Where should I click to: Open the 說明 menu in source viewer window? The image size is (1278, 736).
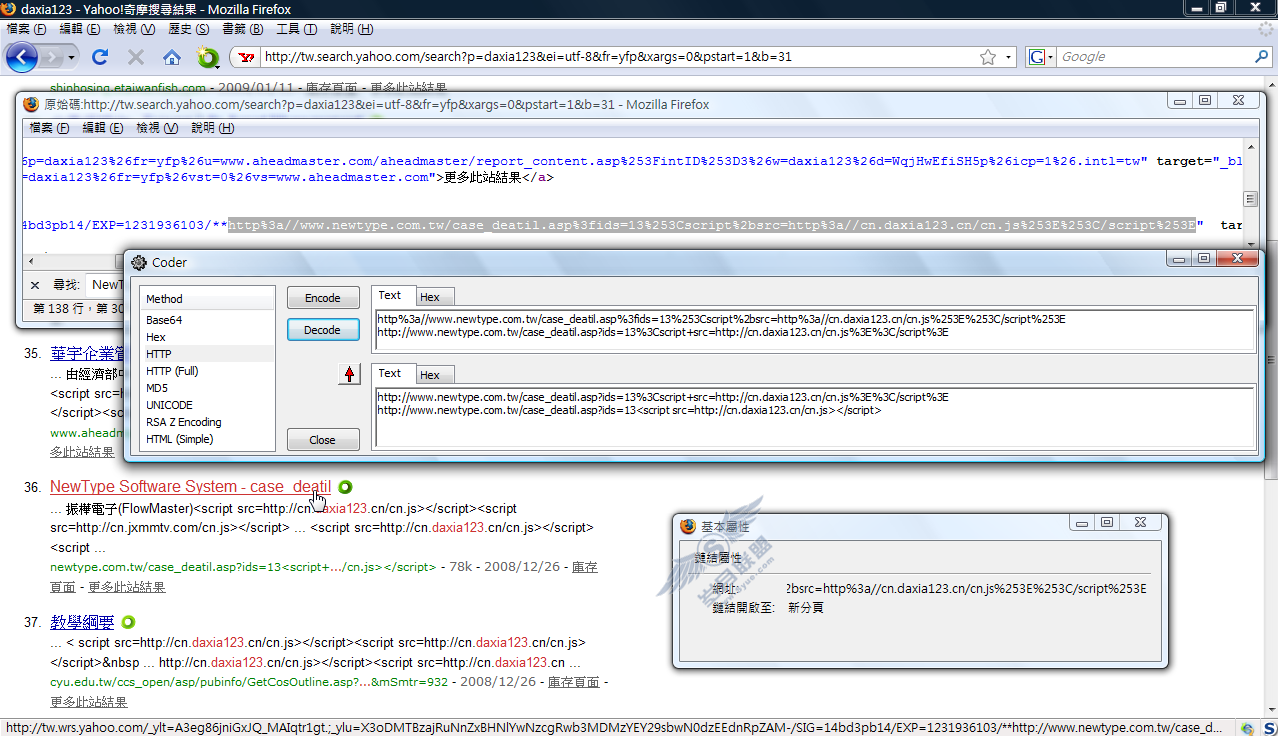(212, 128)
